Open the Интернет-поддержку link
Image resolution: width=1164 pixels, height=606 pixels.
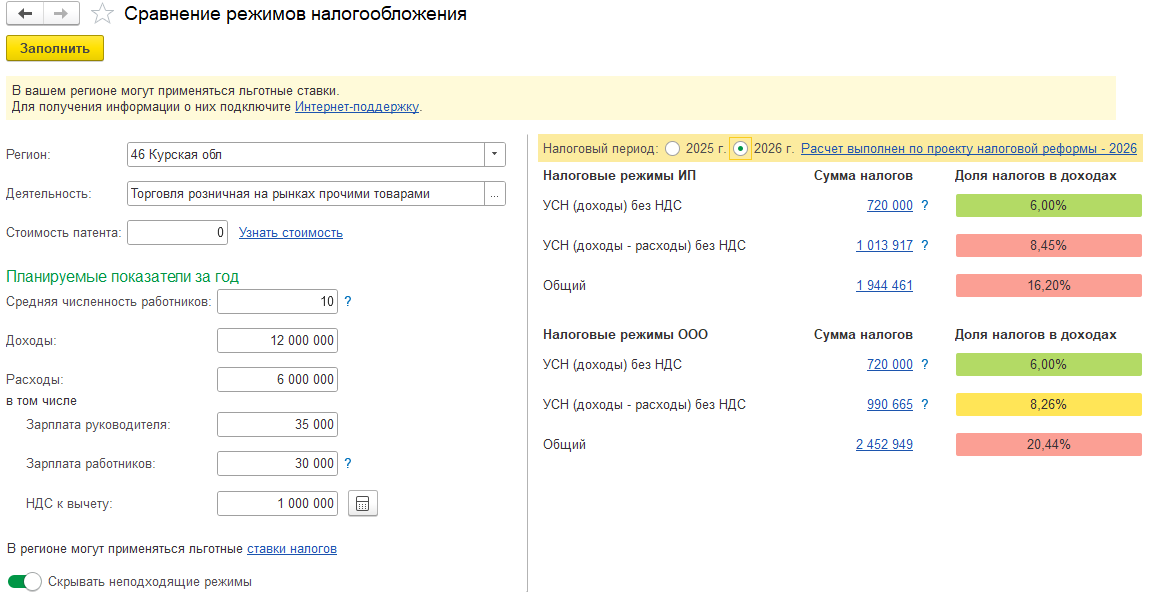[x=357, y=106]
